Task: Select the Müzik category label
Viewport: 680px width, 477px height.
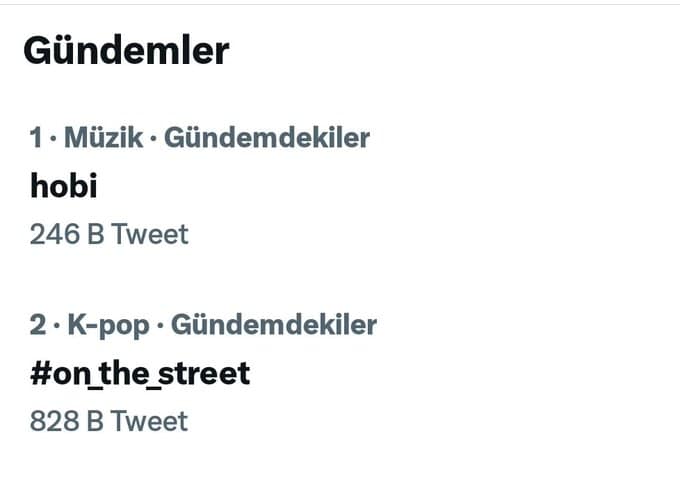Action: [x=103, y=138]
